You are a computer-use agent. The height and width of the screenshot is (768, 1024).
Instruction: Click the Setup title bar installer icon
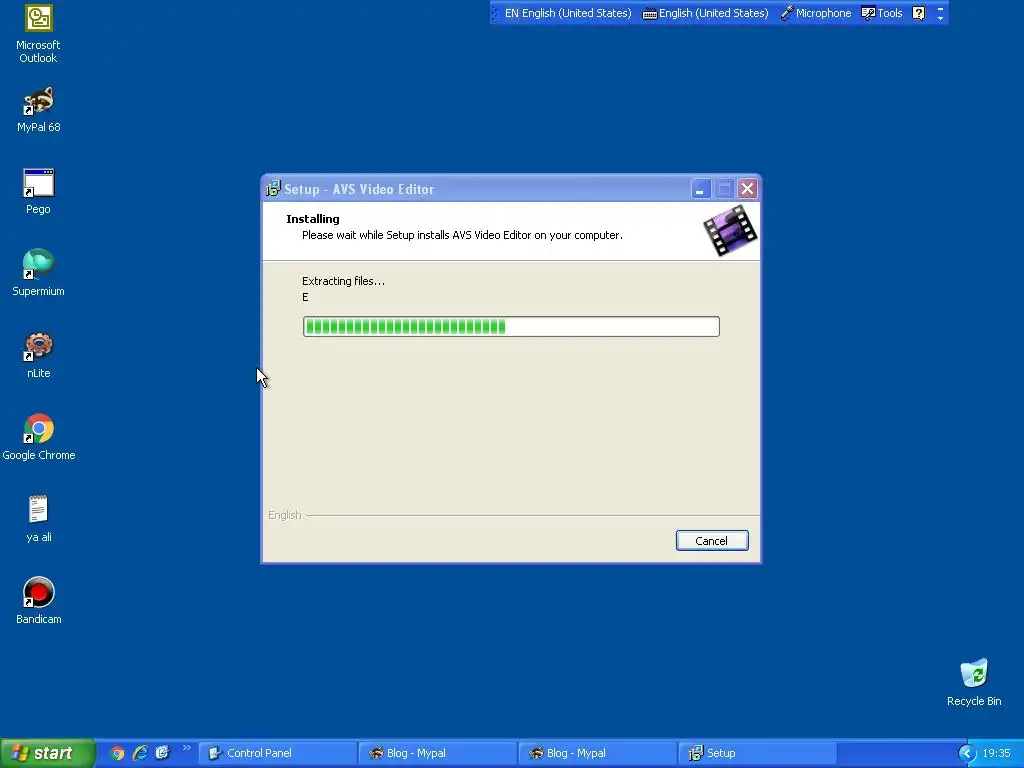click(x=273, y=189)
